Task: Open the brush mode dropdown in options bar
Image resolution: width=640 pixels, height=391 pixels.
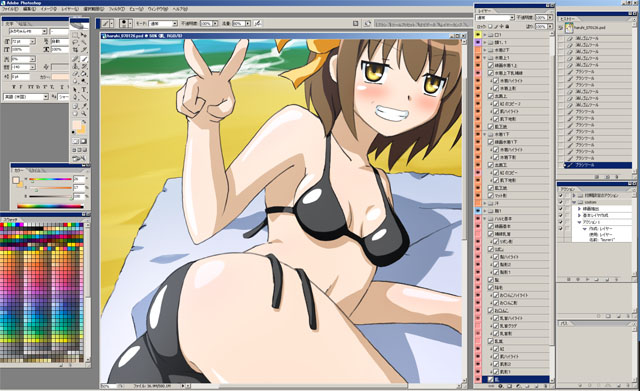Action: [x=162, y=24]
